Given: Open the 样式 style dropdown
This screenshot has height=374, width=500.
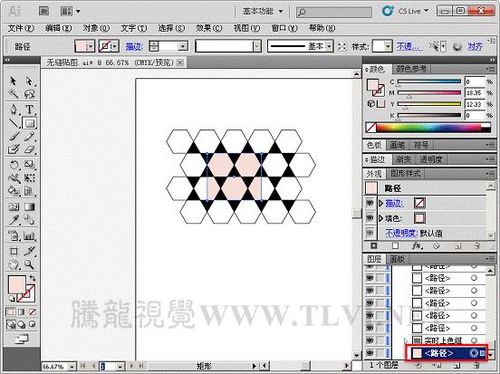Looking at the screenshot, I should pos(388,46).
